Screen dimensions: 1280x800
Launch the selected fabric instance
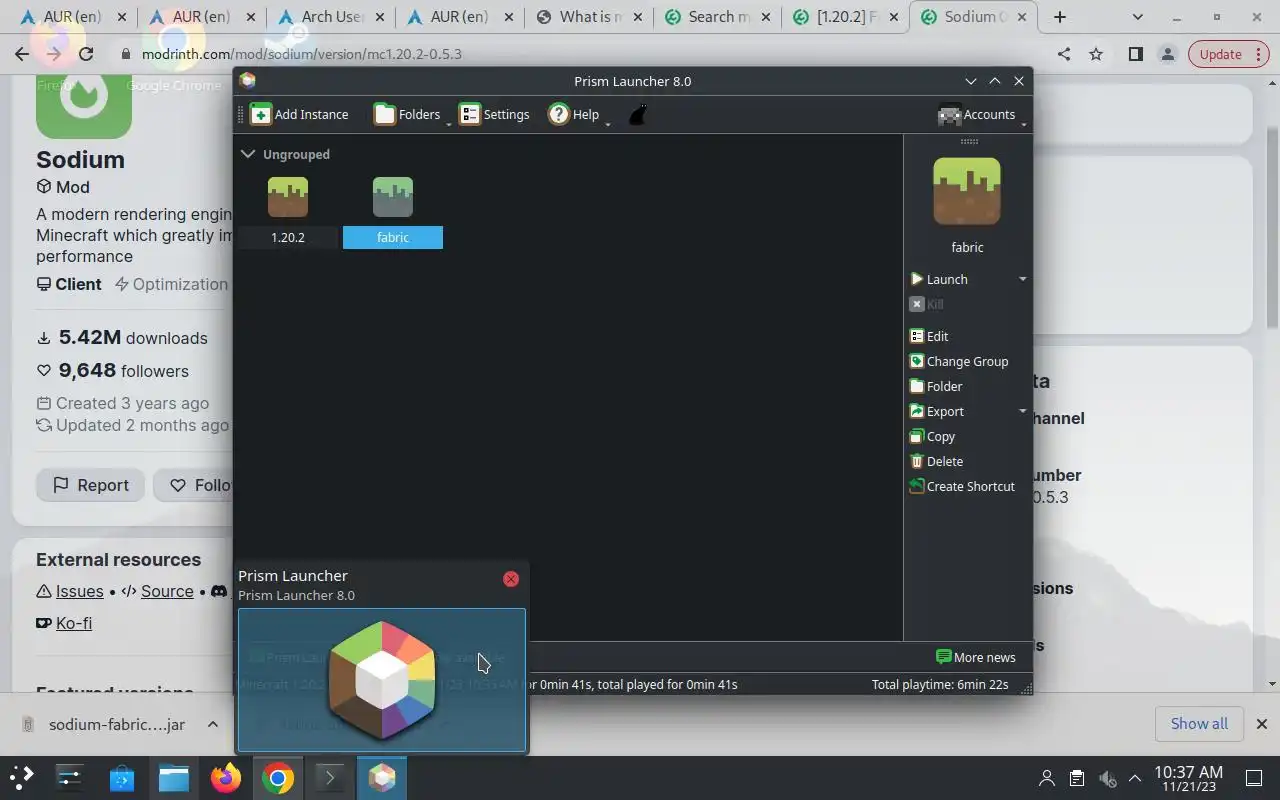coord(939,279)
